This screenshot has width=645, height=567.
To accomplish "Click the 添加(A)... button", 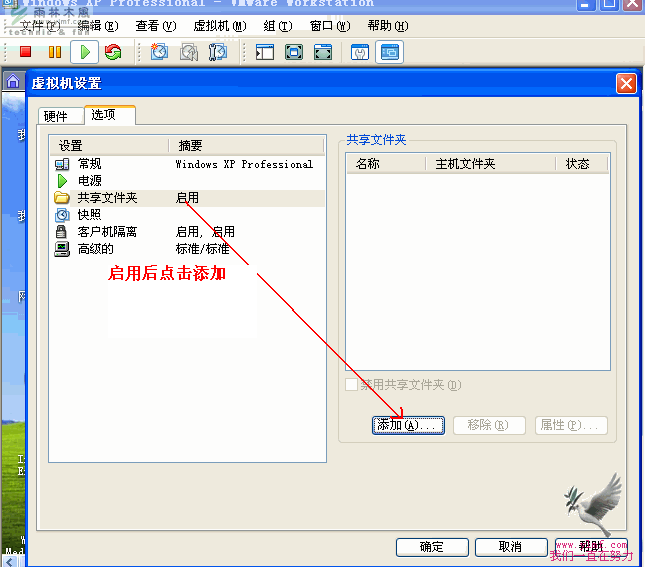I will (x=408, y=425).
